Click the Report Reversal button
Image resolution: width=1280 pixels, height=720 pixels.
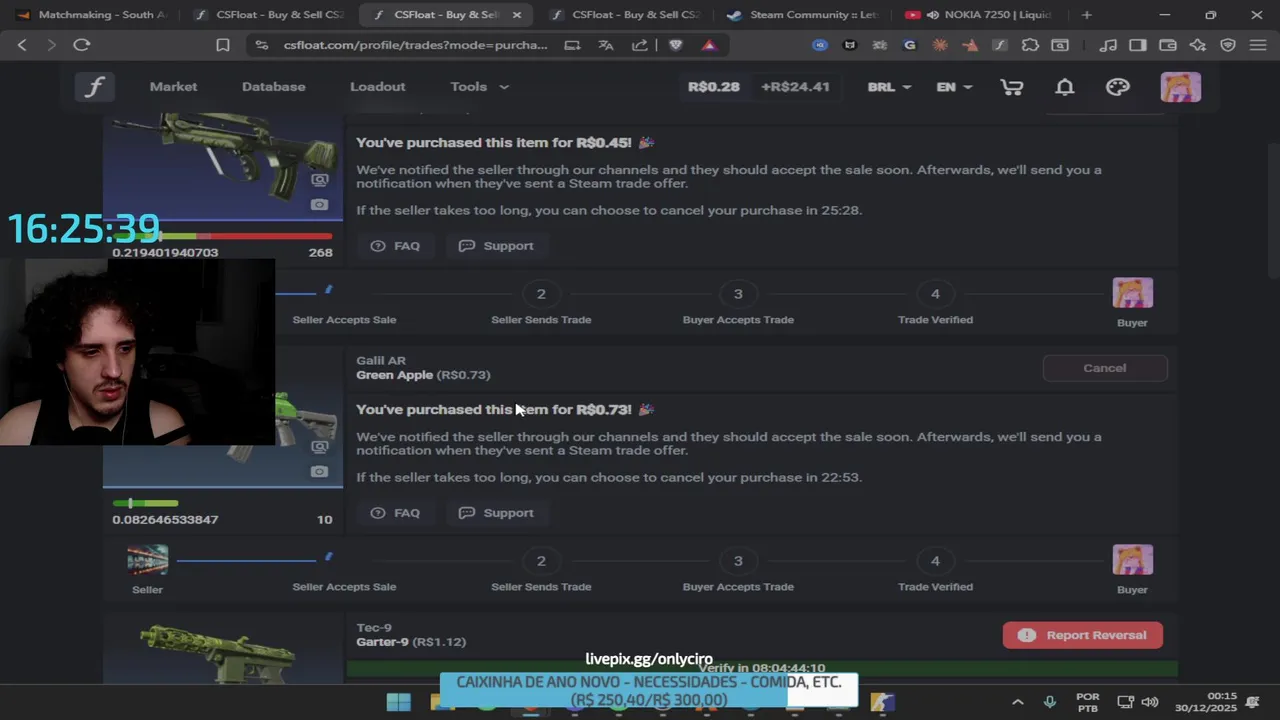pos(1083,635)
